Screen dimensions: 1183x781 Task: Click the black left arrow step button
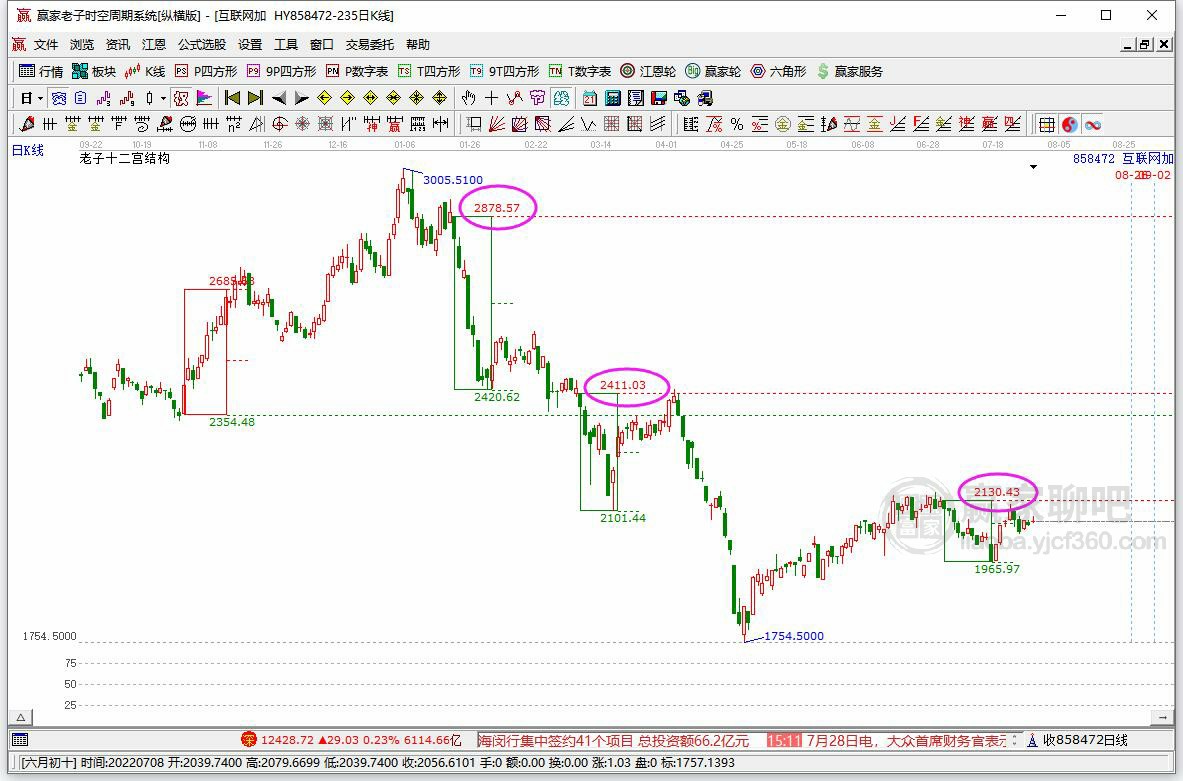(278, 98)
